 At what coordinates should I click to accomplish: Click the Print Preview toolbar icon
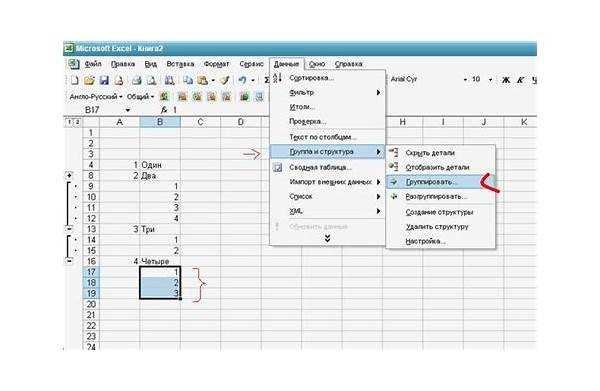(152, 80)
